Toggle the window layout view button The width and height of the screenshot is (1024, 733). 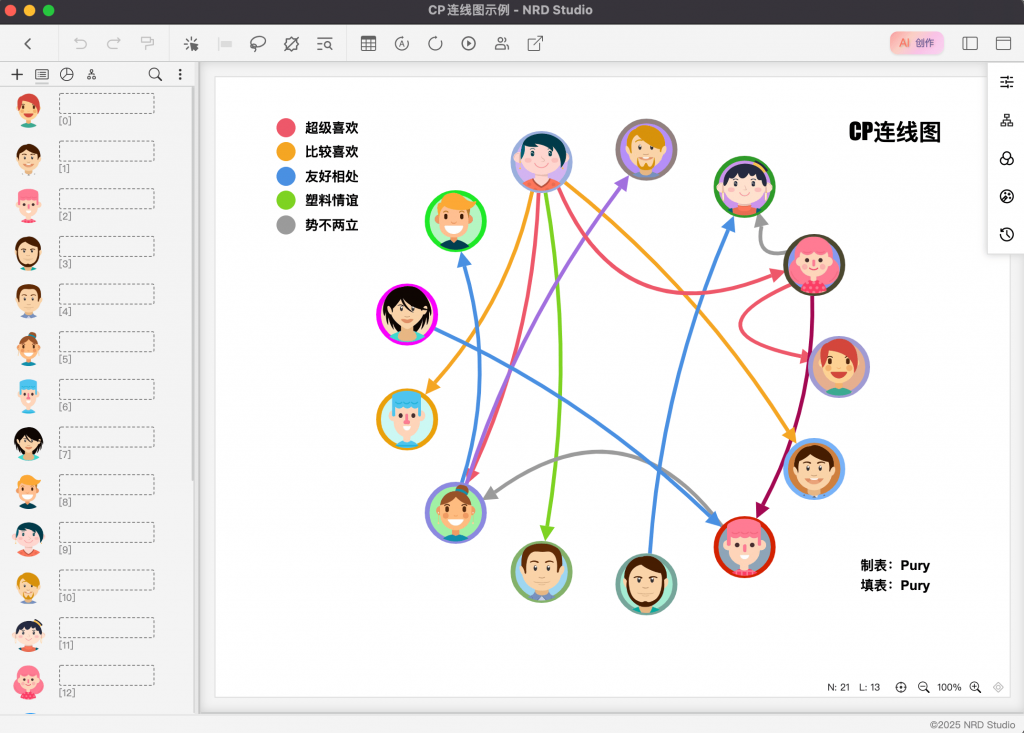coord(1003,44)
